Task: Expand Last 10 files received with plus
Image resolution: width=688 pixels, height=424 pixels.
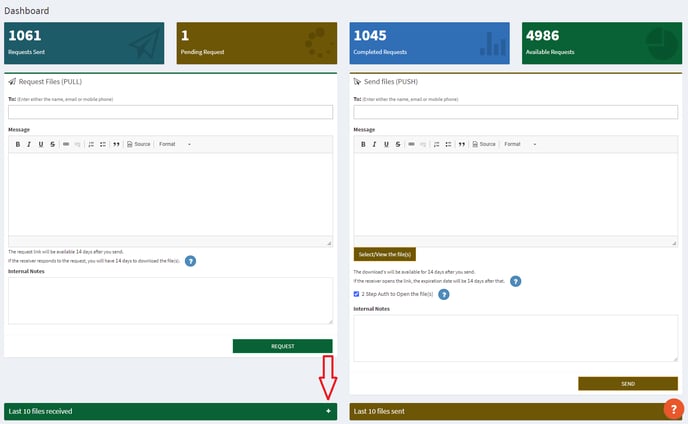Action: click(x=327, y=411)
